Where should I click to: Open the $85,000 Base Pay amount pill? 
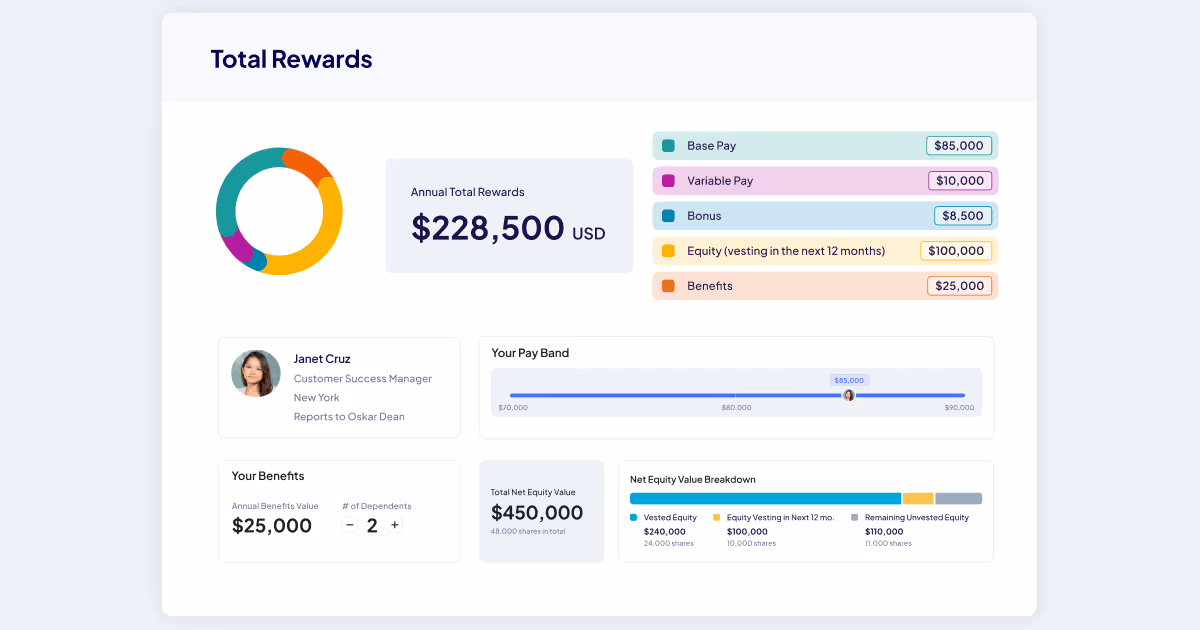coord(958,145)
